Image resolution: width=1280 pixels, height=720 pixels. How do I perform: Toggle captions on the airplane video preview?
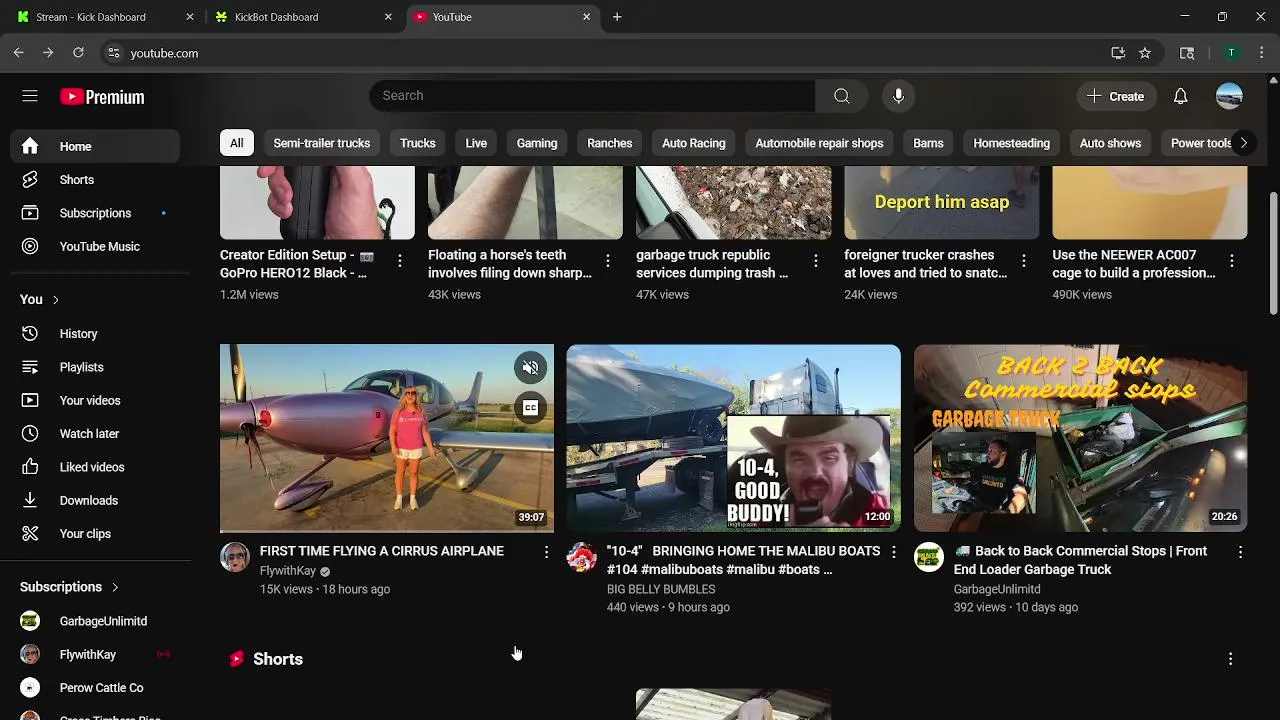530,407
